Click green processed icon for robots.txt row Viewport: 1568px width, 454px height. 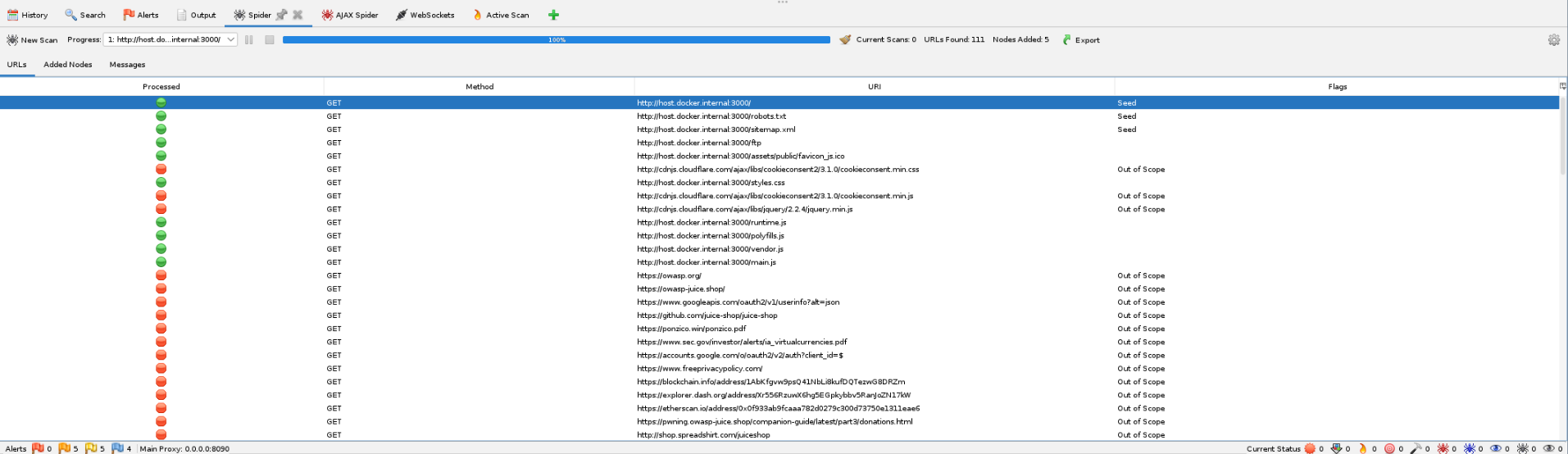[161, 116]
